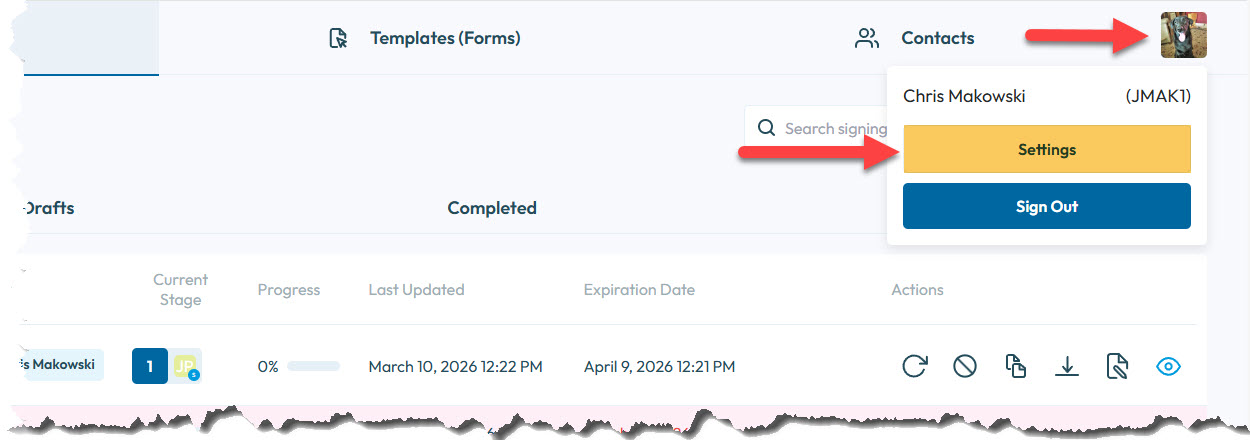1250x440 pixels.
Task: Open the Templates (Forms) tab
Action: [x=445, y=39]
